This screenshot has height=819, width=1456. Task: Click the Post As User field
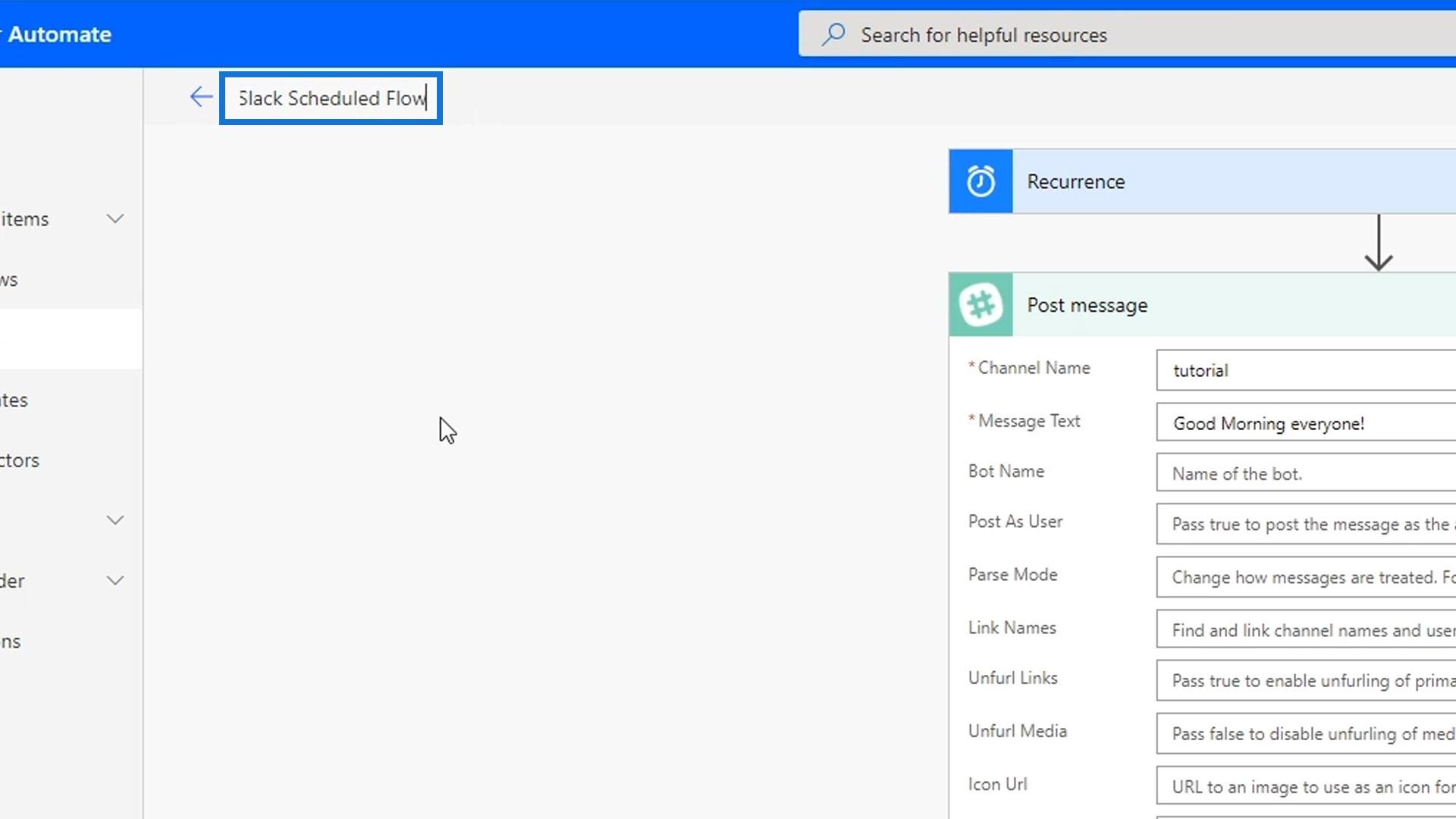[x=1304, y=525]
